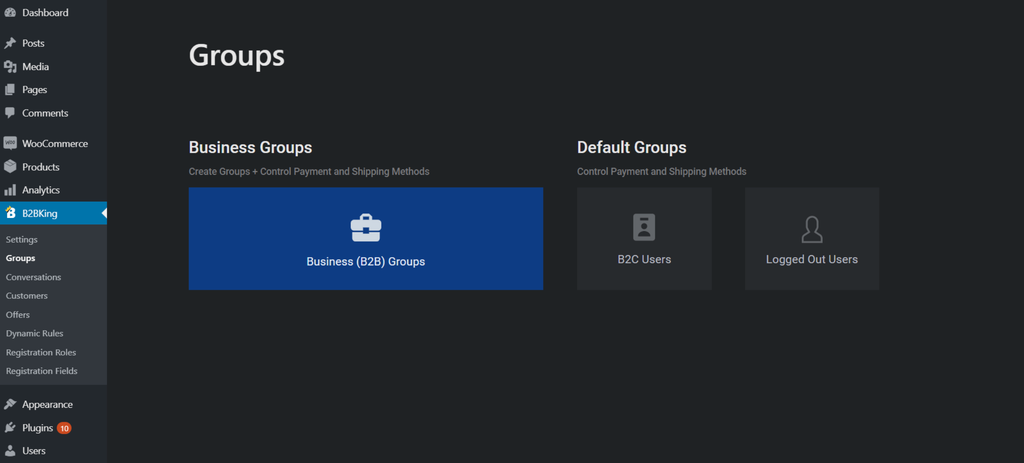The width and height of the screenshot is (1024, 463).
Task: Click the ID badge icon above B2C Users
Action: click(x=644, y=227)
